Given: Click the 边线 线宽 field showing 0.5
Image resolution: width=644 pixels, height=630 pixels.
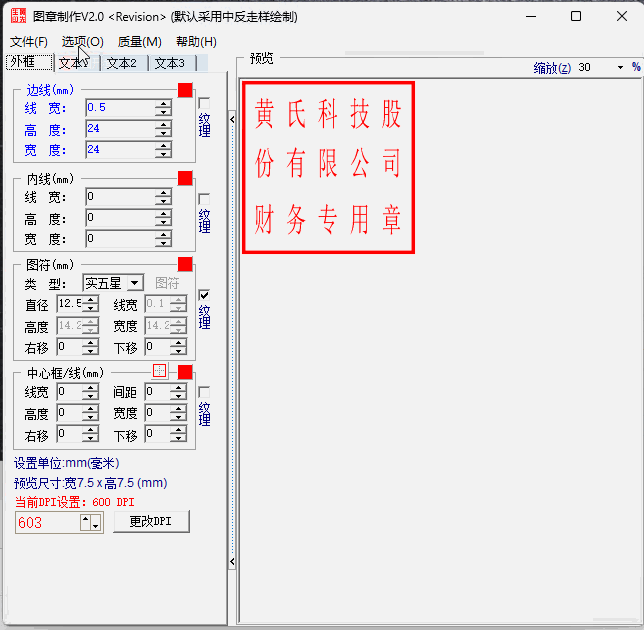Looking at the screenshot, I should [120, 108].
